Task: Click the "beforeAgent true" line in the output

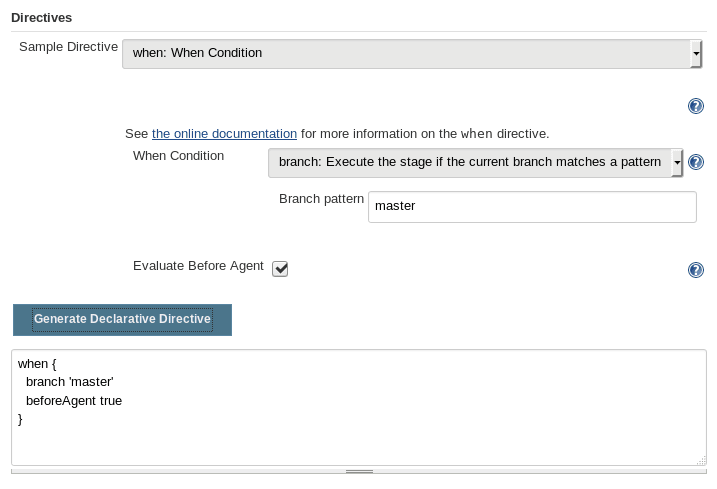Action: [x=74, y=400]
